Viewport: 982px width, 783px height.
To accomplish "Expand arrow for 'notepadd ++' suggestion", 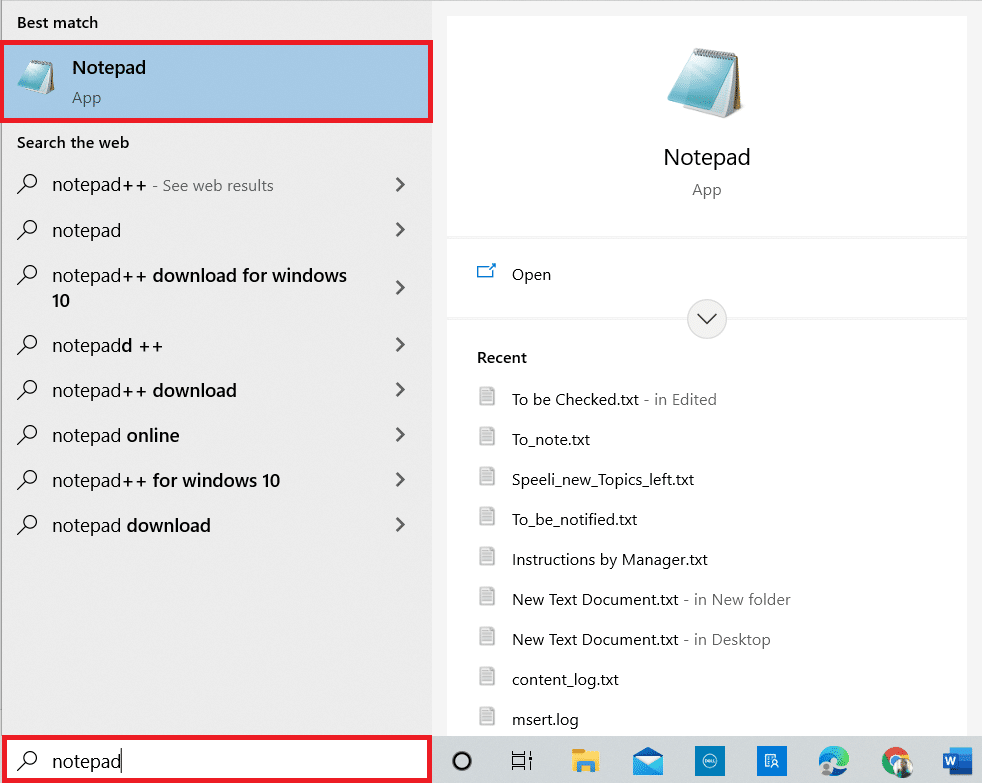I will pos(400,345).
